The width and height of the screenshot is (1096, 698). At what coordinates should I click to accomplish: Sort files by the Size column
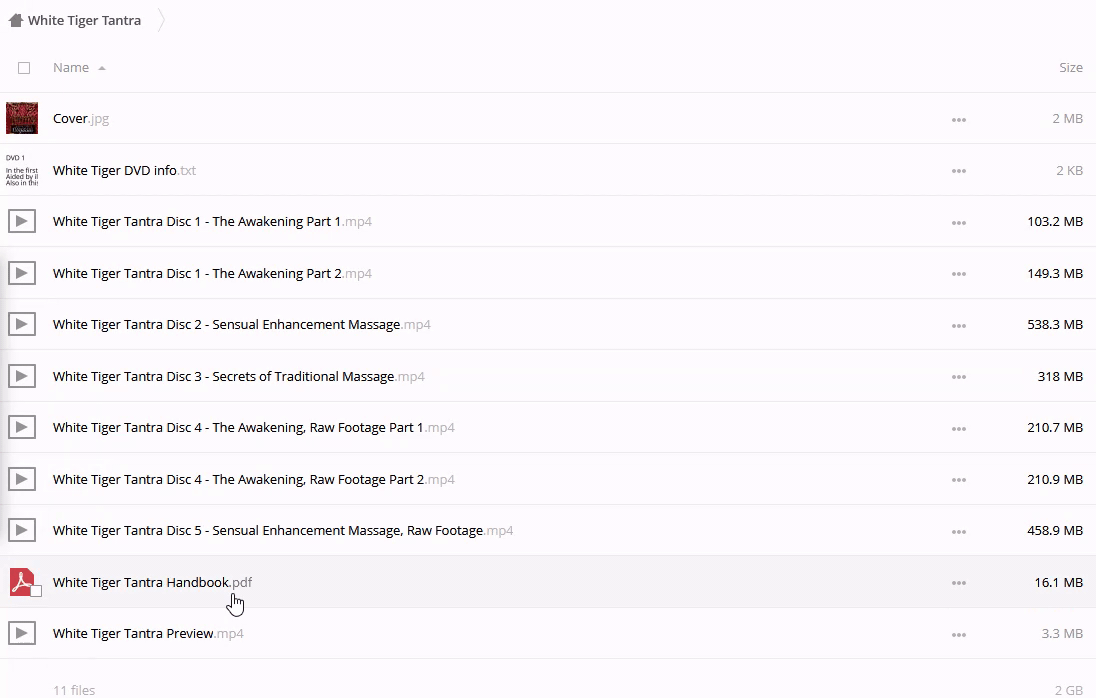1070,68
